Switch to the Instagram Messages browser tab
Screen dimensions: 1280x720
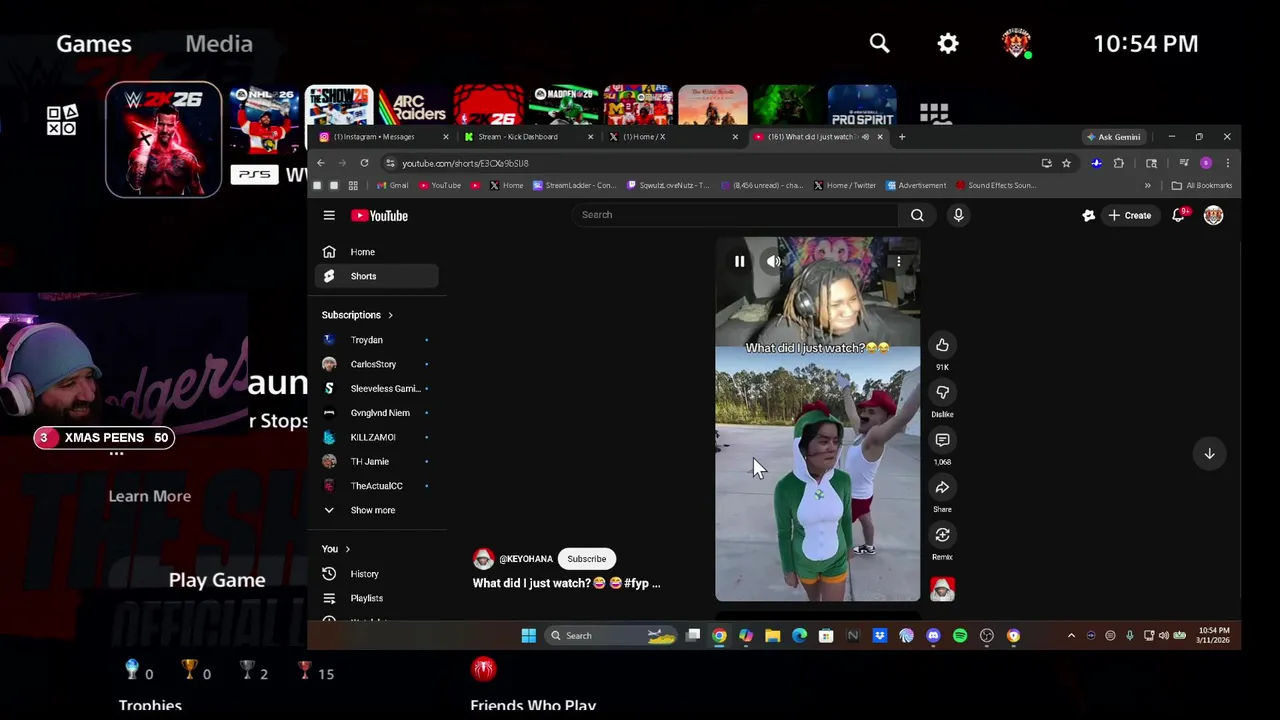pyautogui.click(x=382, y=137)
